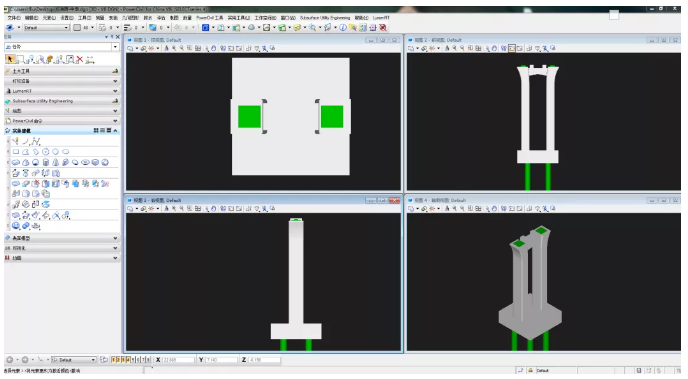The image size is (688, 379).
Task: Maximize the View 1 window
Action: [383, 40]
